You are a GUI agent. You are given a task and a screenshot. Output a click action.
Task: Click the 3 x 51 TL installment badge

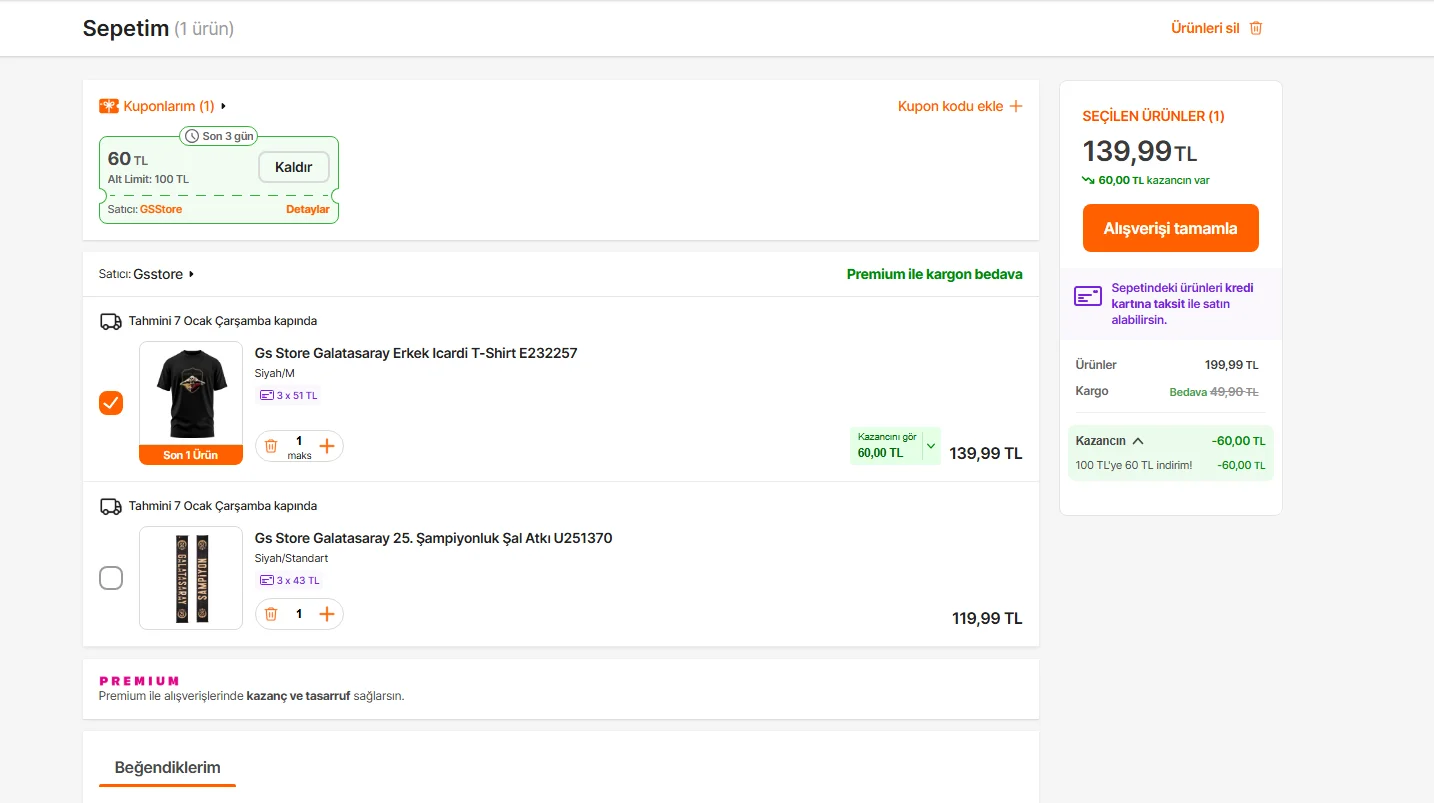(288, 395)
